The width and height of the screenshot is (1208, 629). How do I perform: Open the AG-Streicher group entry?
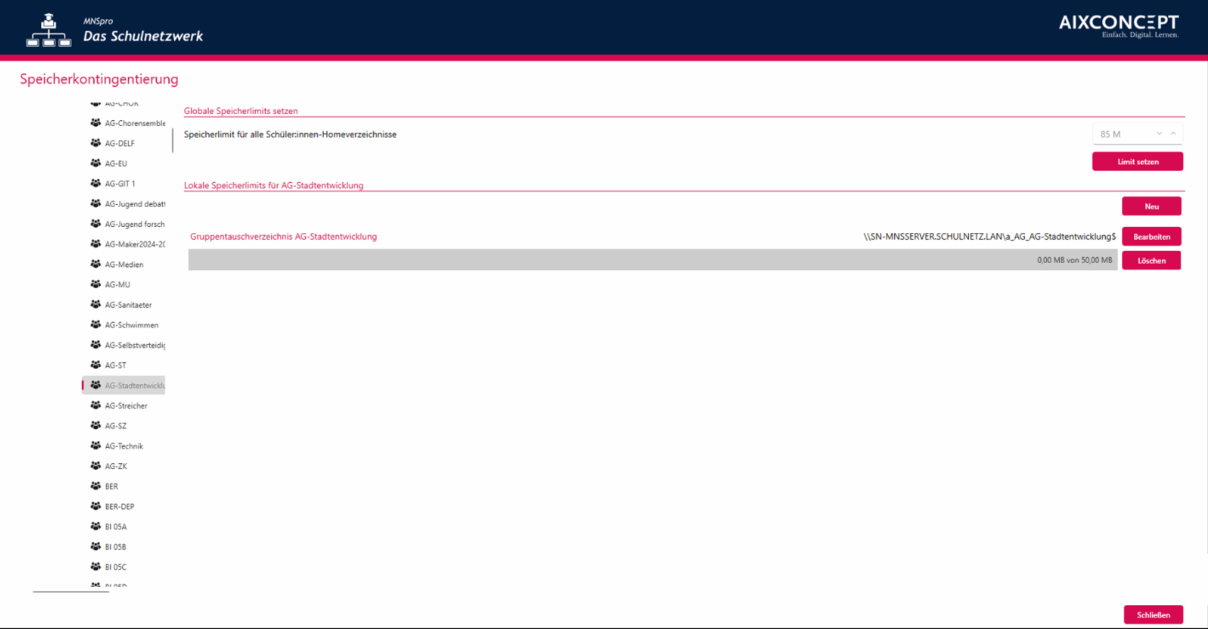126,406
